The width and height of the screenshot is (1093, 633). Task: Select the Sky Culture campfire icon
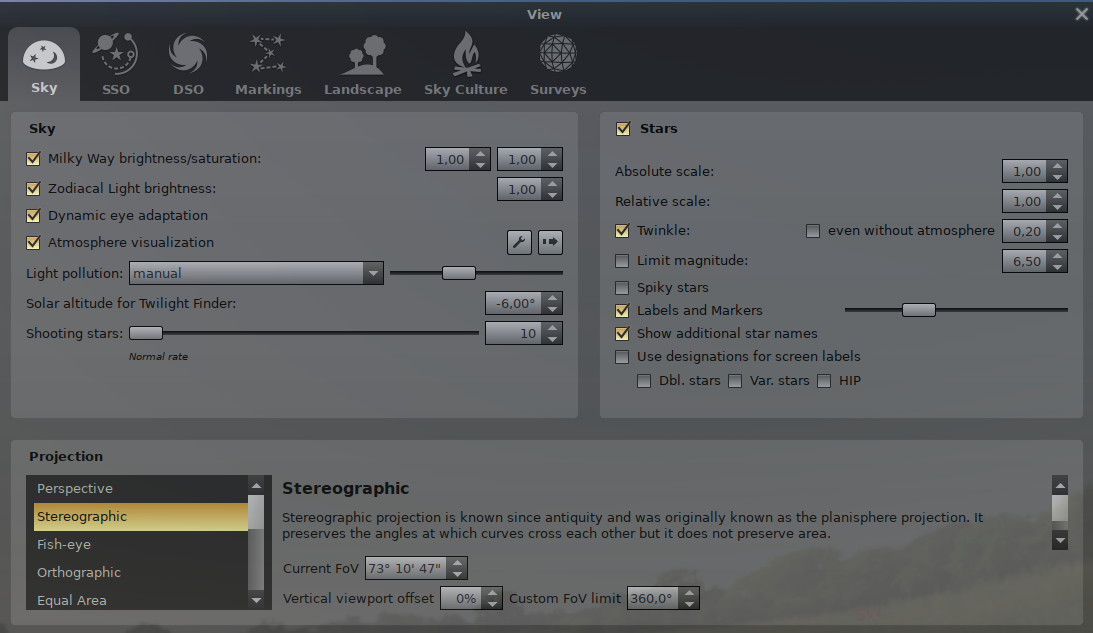coord(465,54)
